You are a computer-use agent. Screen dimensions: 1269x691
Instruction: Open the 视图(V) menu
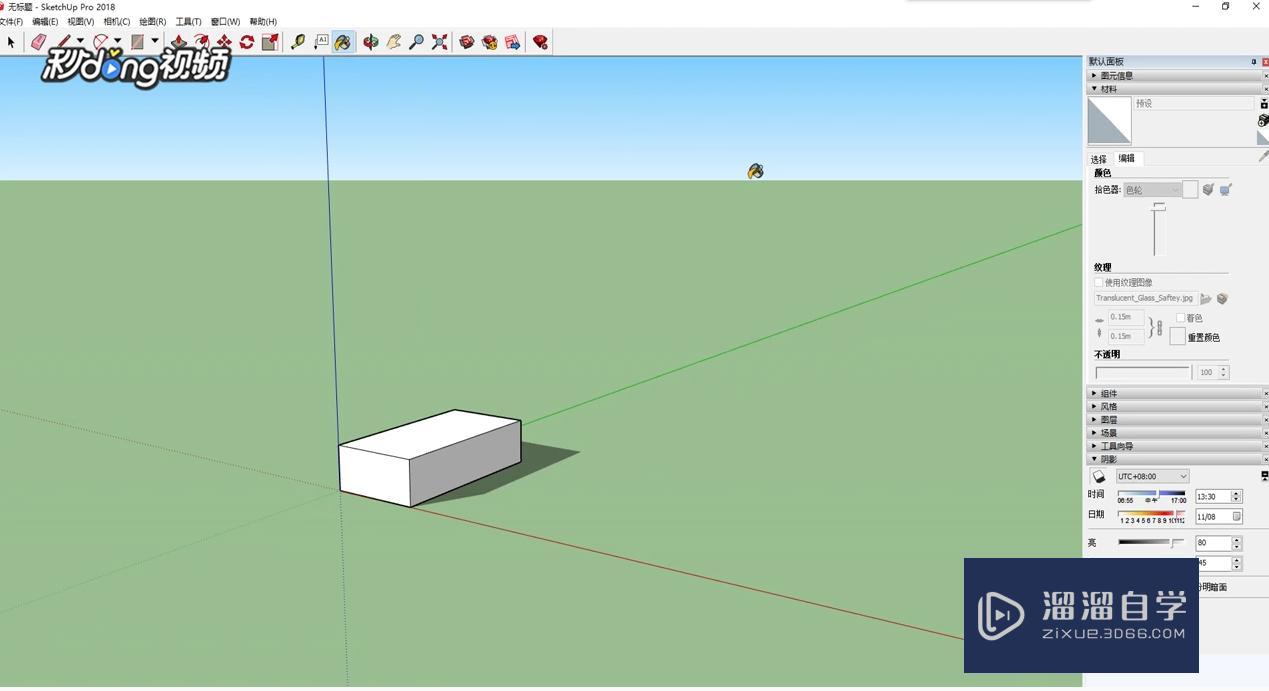(81, 21)
